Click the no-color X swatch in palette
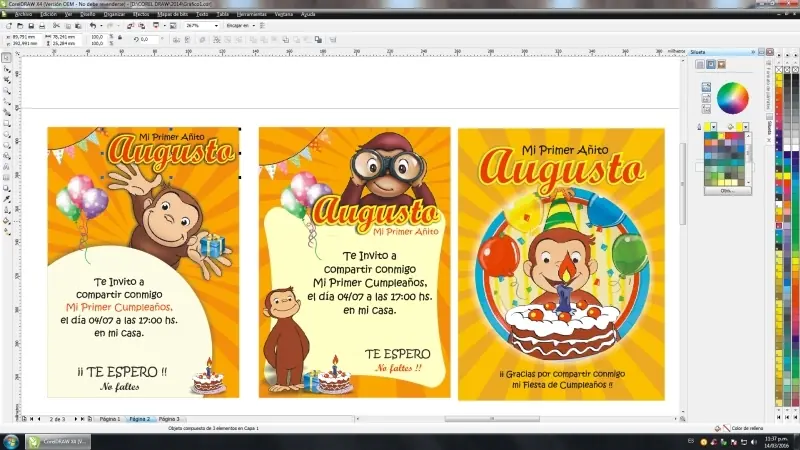The image size is (800, 450). pos(779,69)
